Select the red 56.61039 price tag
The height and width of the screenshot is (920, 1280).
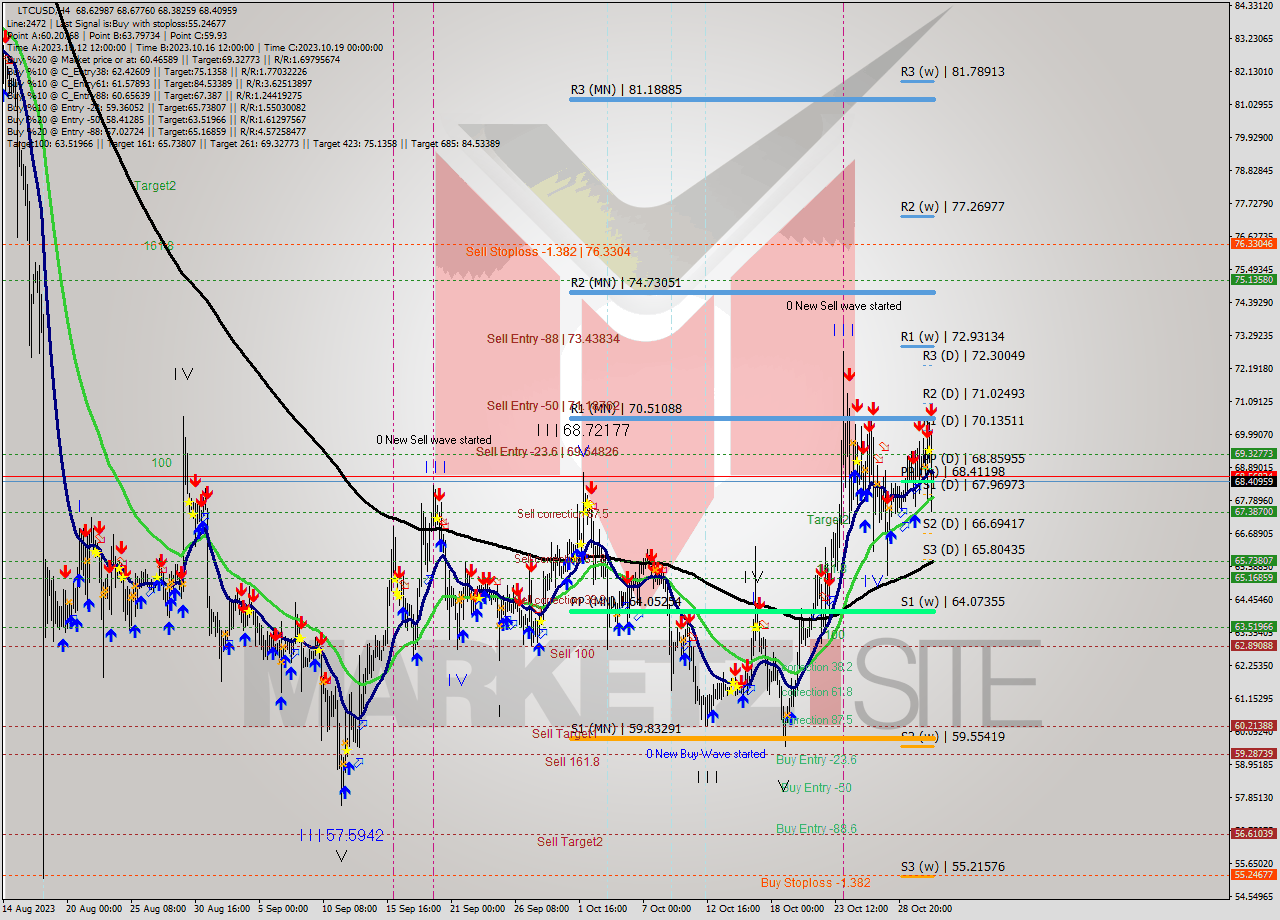click(1253, 833)
